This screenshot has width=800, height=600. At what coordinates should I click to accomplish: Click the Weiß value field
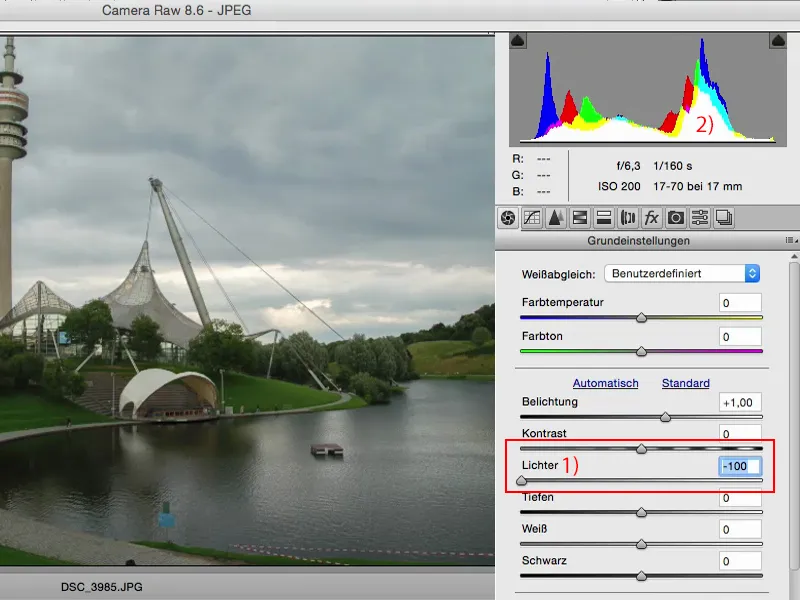[740, 530]
